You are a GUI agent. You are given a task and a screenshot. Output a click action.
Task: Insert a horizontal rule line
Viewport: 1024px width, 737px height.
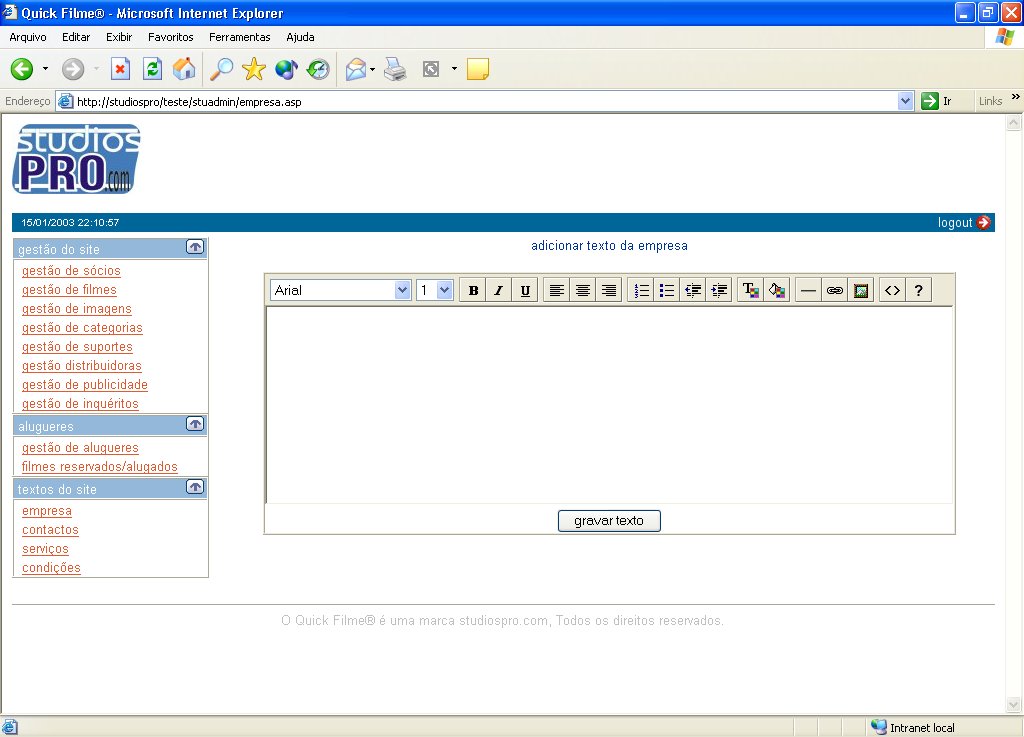(808, 290)
